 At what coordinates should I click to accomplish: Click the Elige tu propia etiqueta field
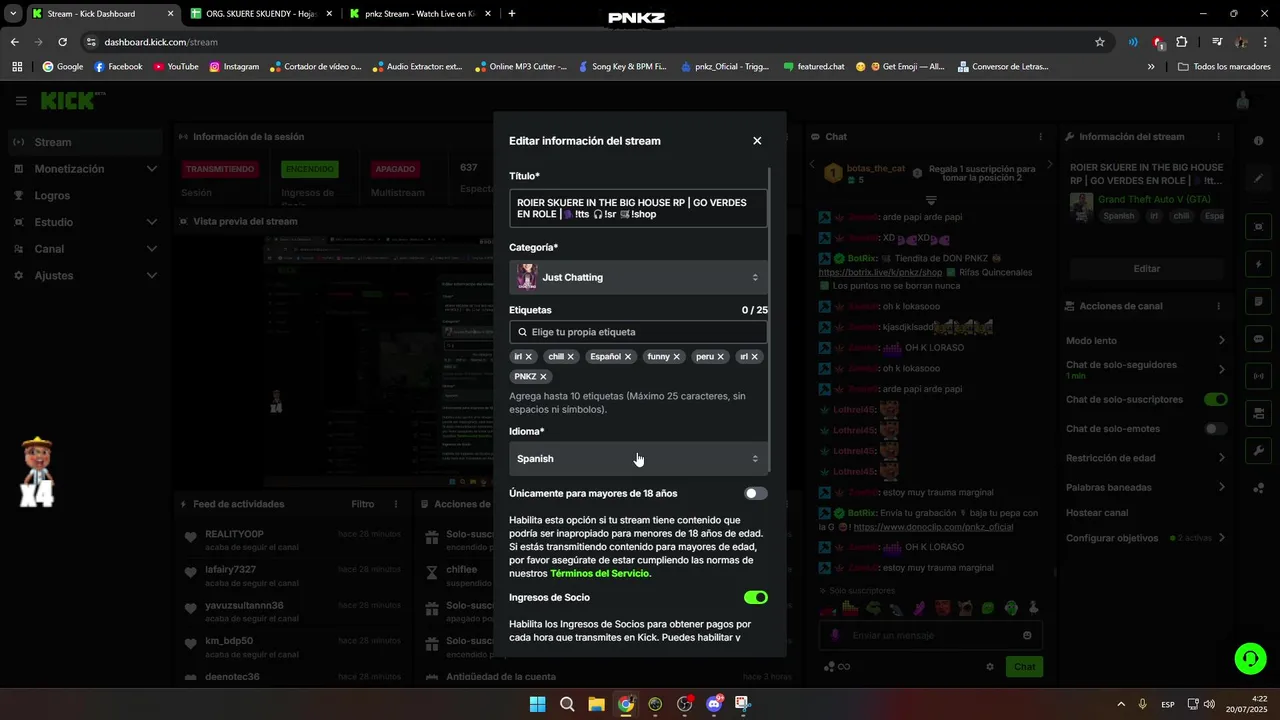tap(638, 332)
